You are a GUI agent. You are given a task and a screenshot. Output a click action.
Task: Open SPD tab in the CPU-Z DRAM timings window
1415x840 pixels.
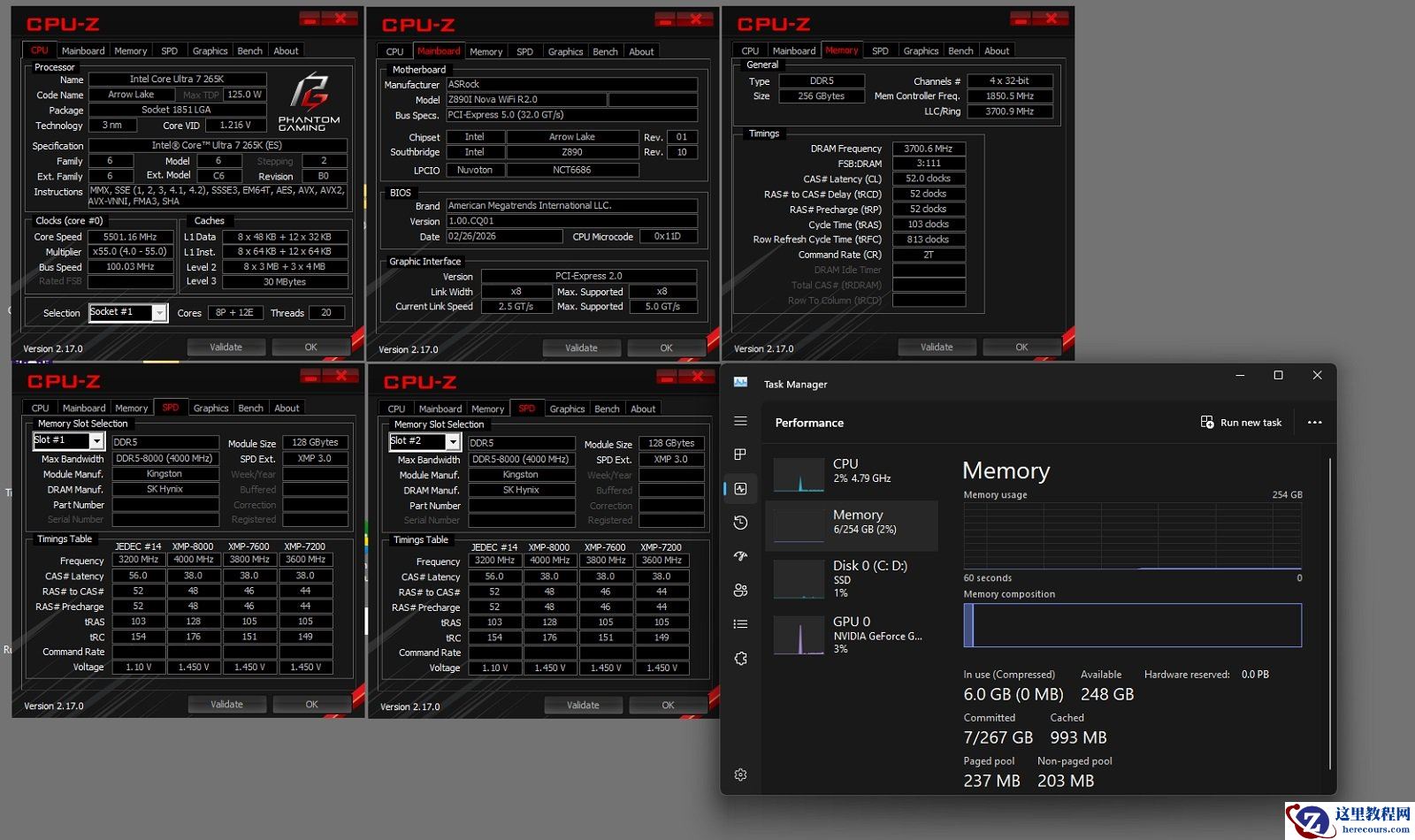[880, 50]
